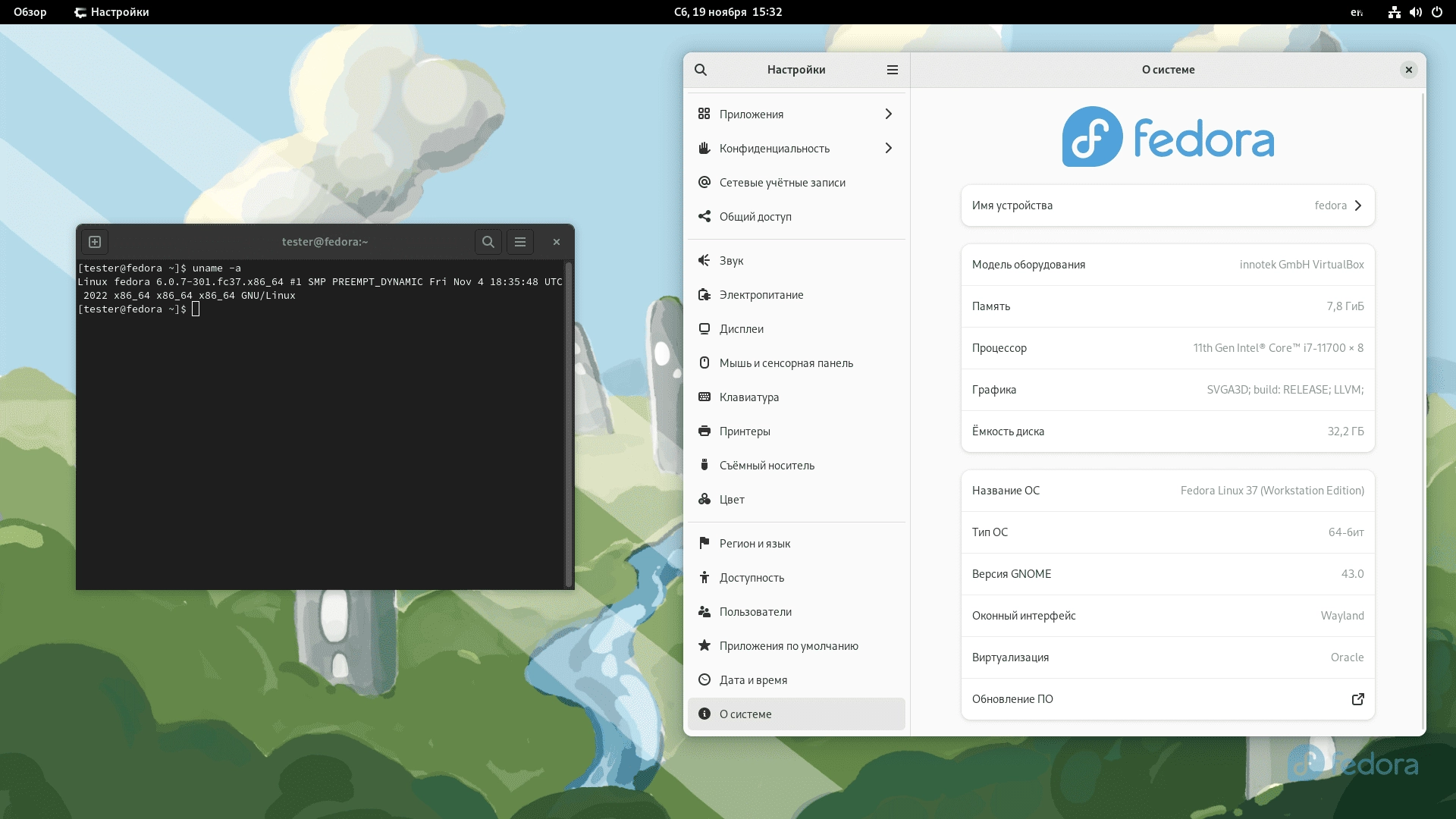Click the Privacy hand icon

click(704, 148)
